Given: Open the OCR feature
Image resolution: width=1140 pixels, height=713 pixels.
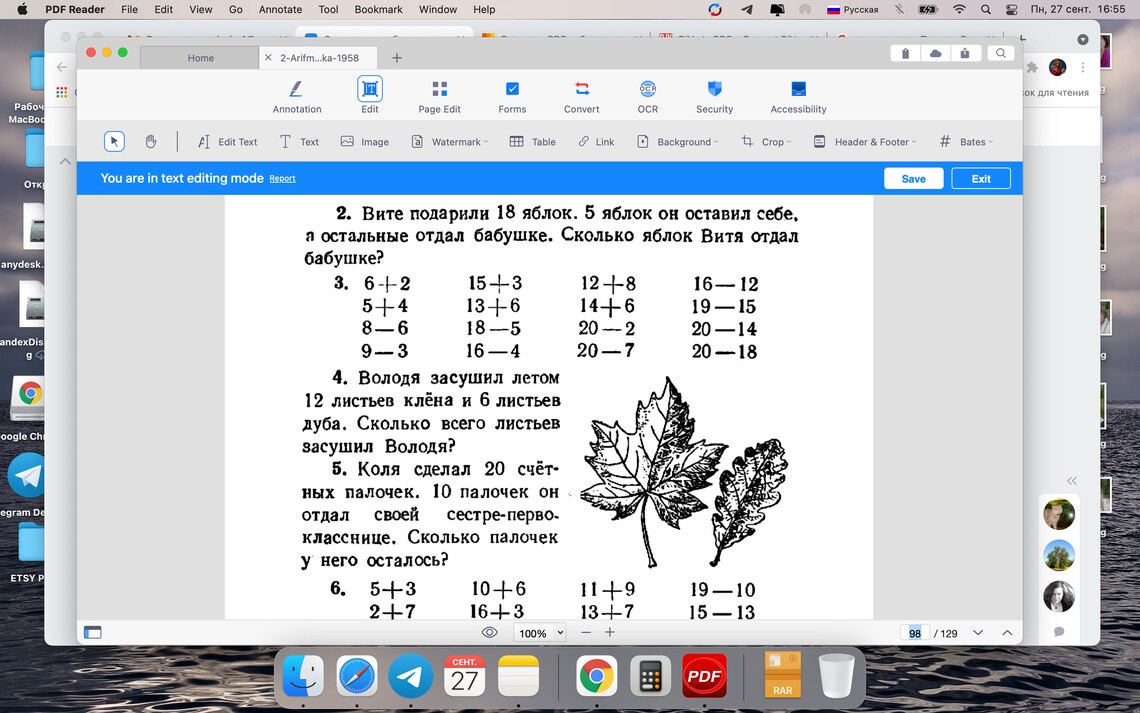Looking at the screenshot, I should 647,95.
